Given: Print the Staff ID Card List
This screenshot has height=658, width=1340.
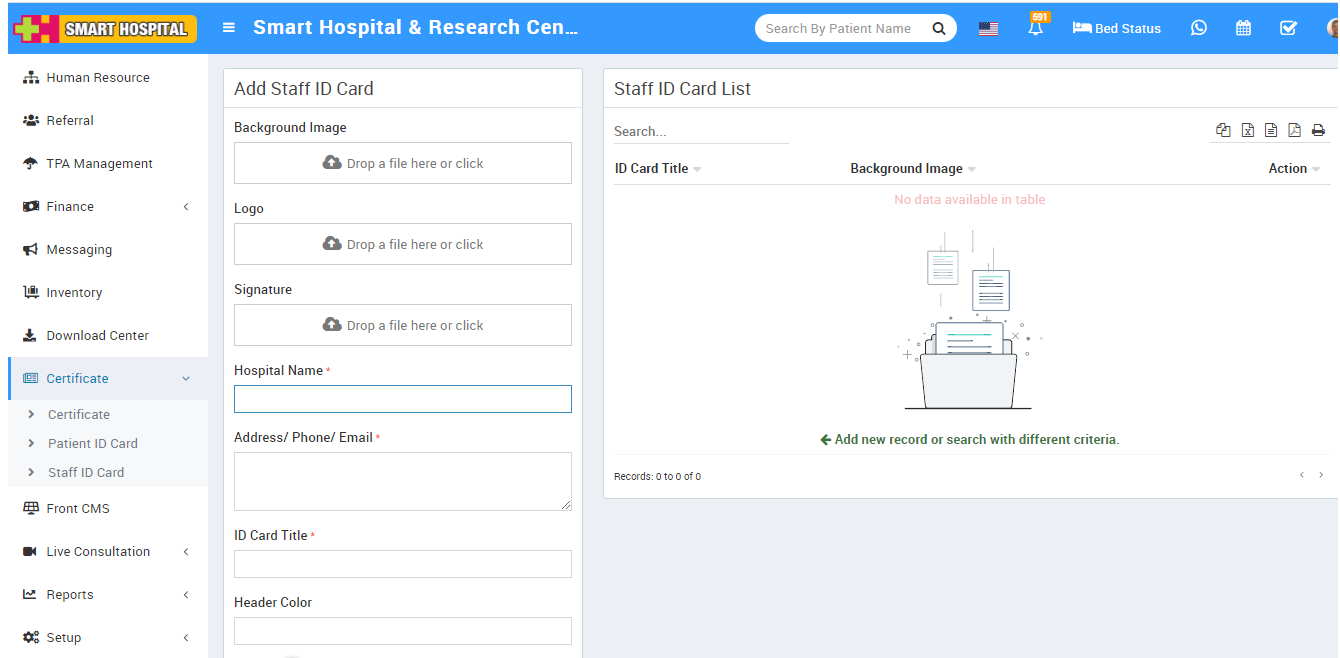Looking at the screenshot, I should click(x=1319, y=130).
